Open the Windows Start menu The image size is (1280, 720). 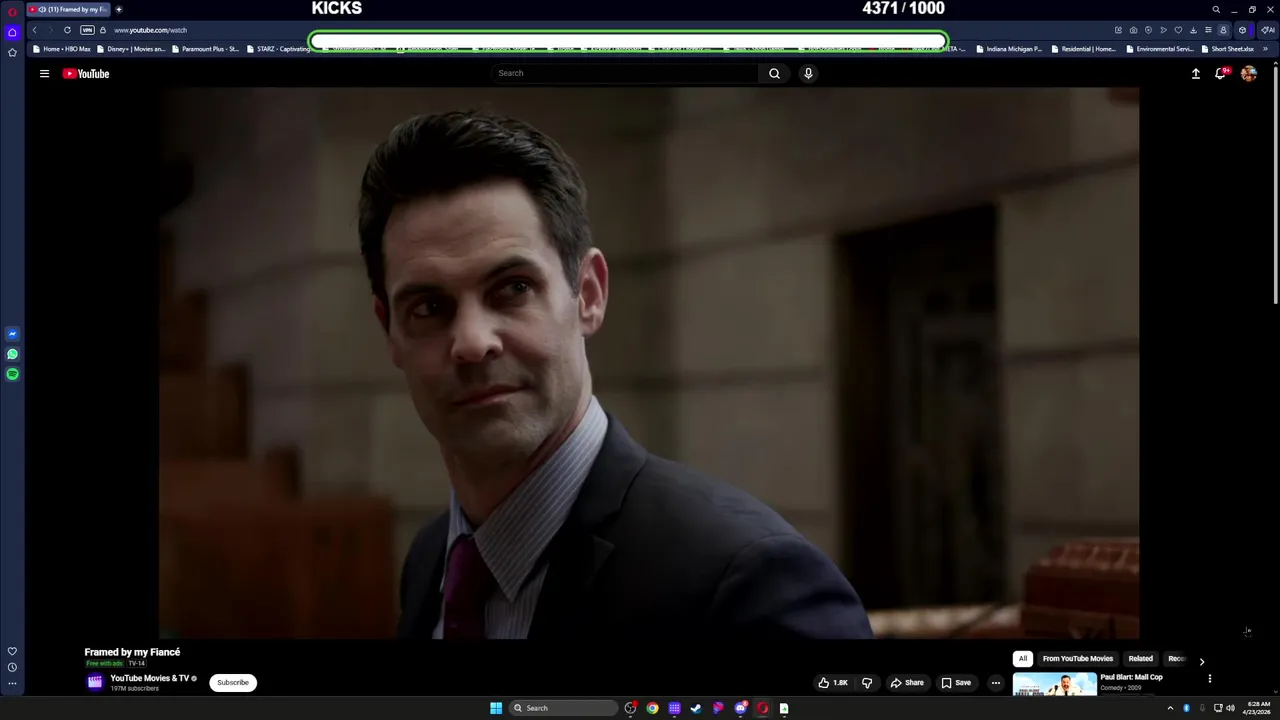tap(496, 708)
